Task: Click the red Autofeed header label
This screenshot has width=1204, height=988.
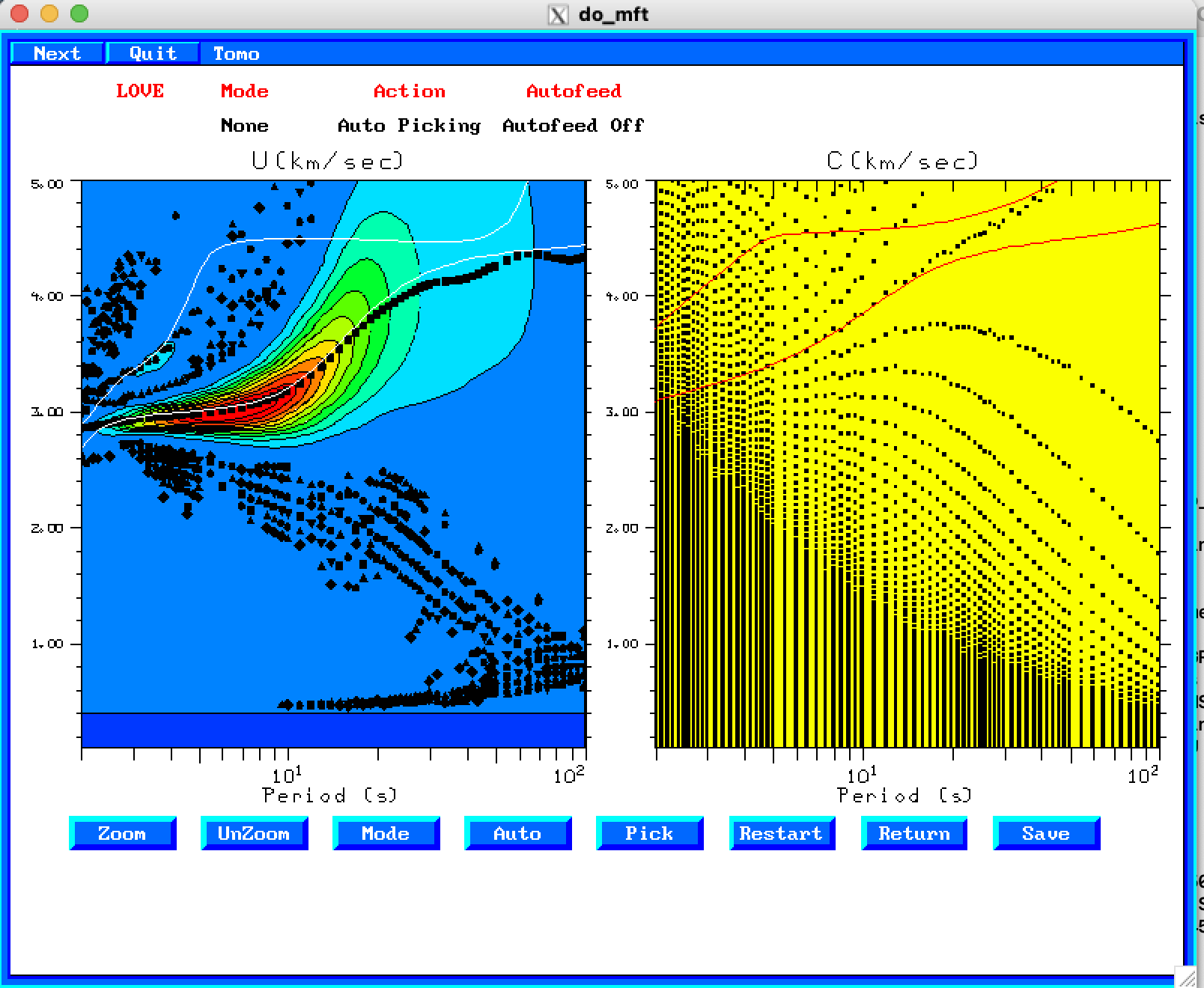Action: coord(574,91)
